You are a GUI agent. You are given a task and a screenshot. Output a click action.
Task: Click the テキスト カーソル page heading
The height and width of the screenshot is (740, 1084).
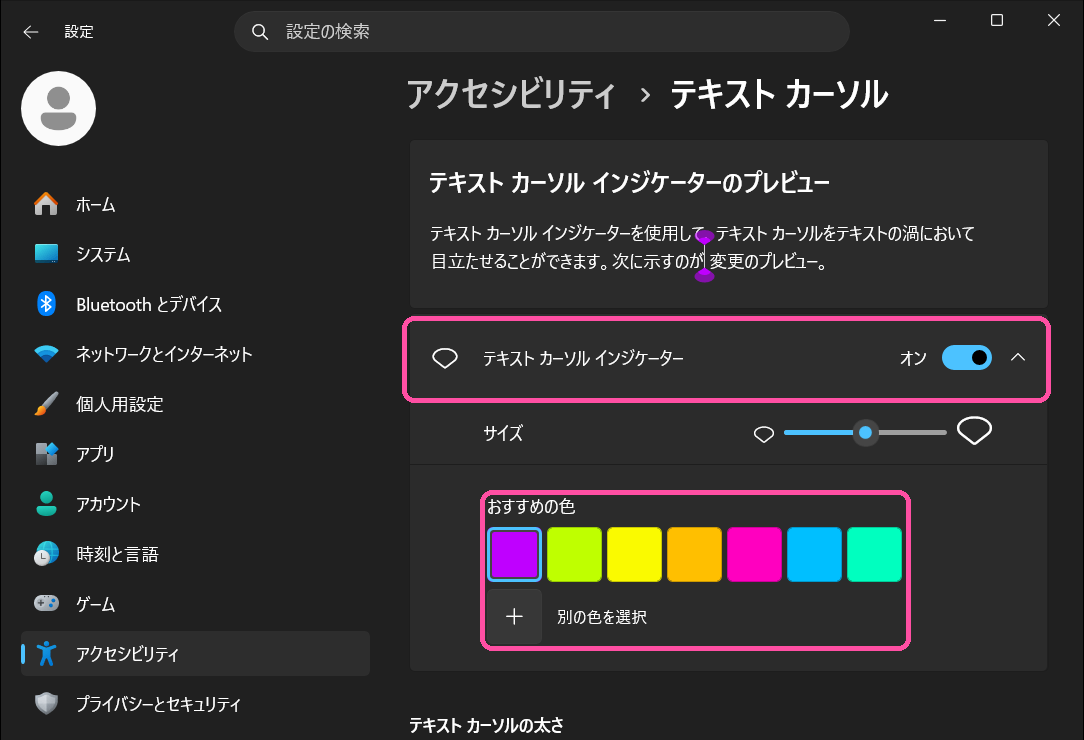pyautogui.click(x=779, y=94)
